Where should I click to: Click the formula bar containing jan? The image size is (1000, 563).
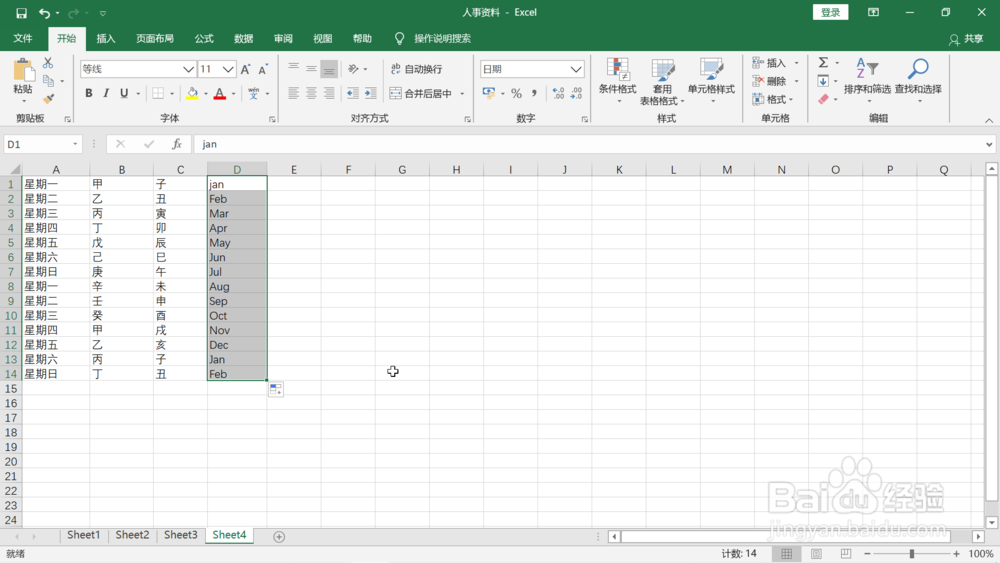pyautogui.click(x=590, y=144)
